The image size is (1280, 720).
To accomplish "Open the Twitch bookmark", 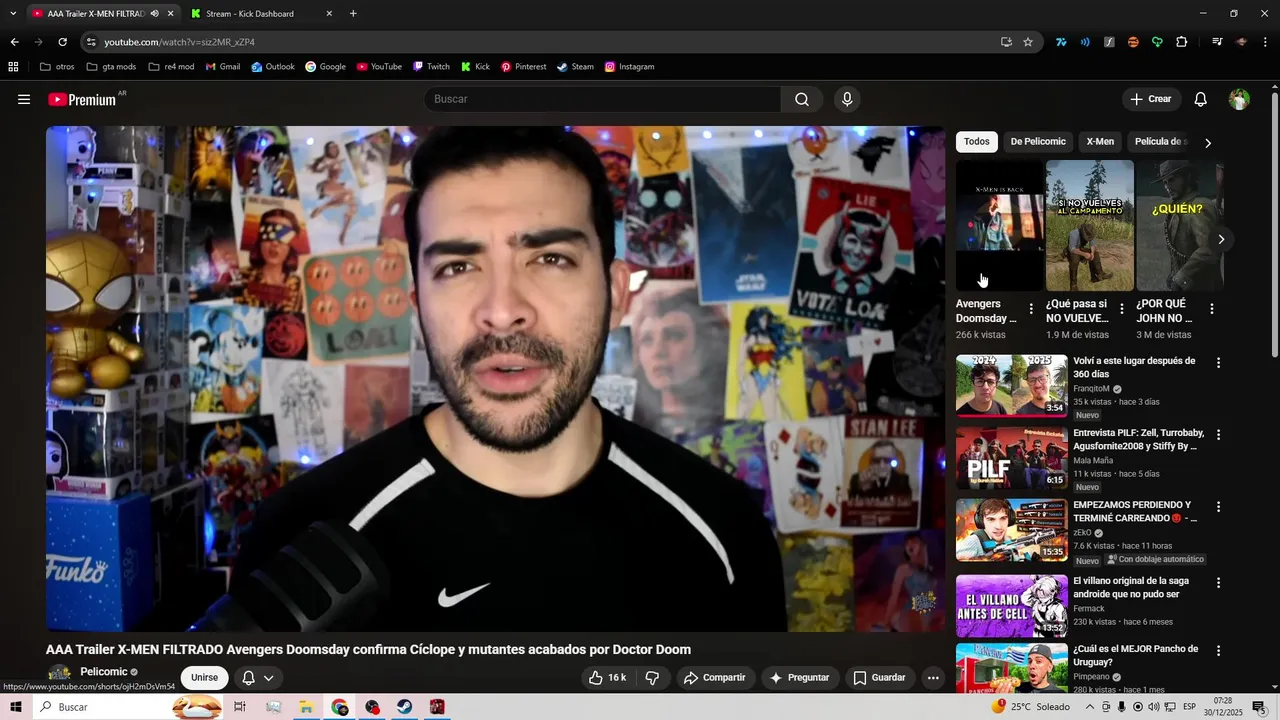I will 431,67.
